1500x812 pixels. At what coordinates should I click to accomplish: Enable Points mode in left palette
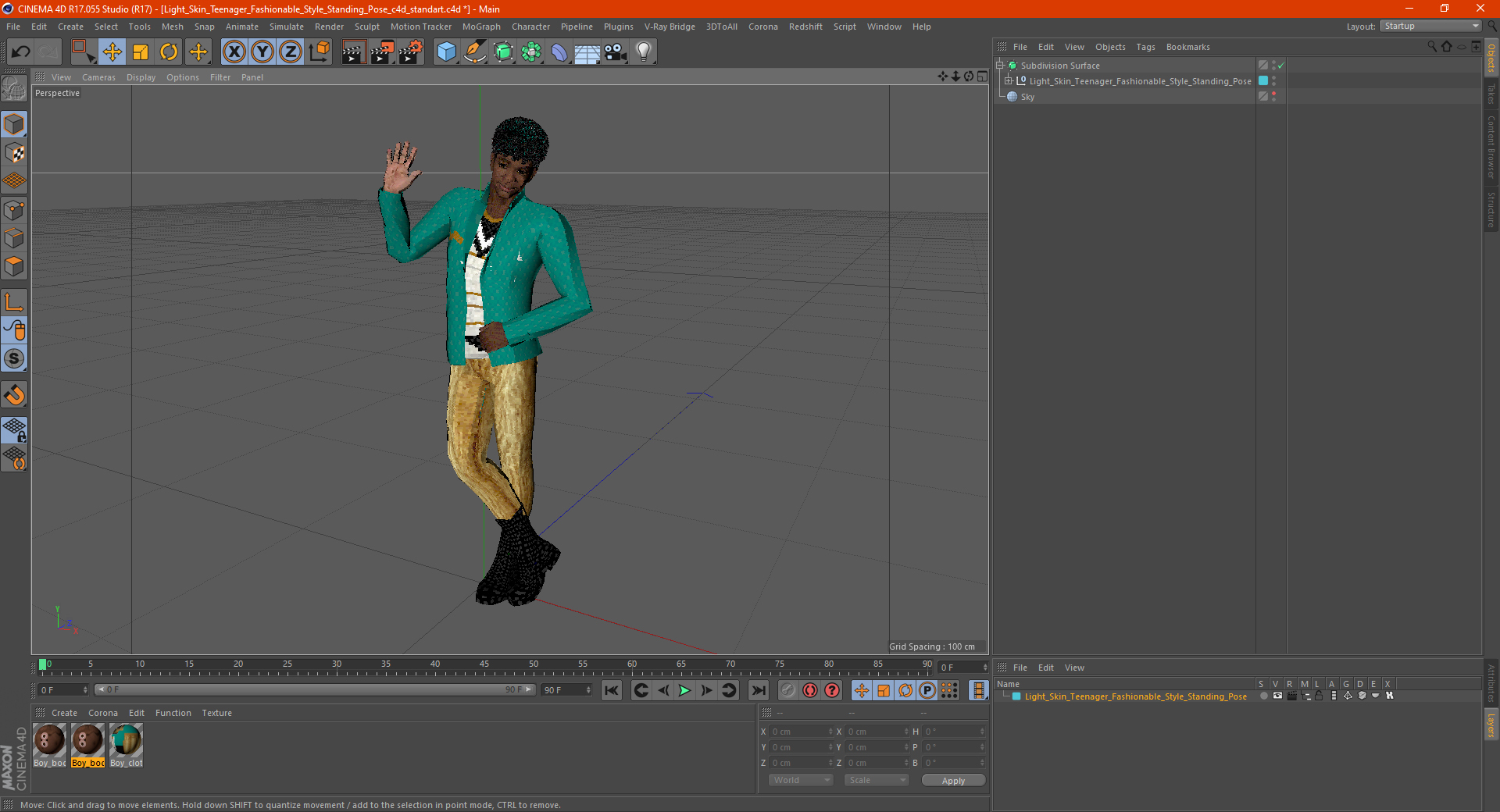(14, 210)
